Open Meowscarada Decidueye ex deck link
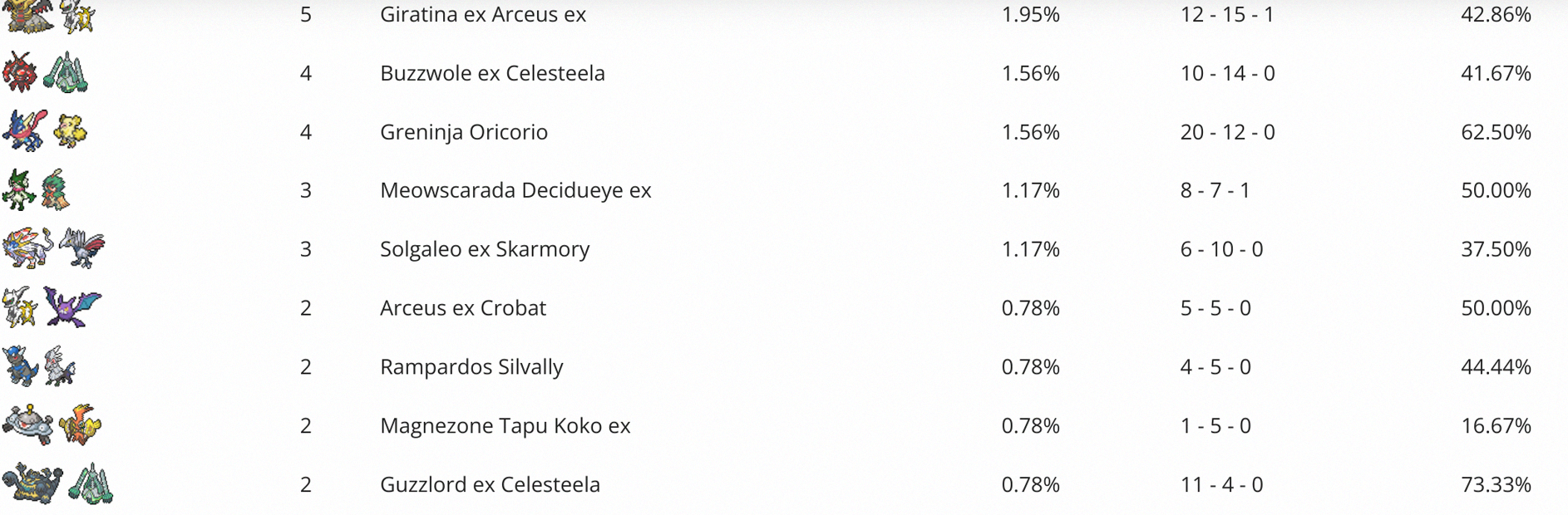 515,190
